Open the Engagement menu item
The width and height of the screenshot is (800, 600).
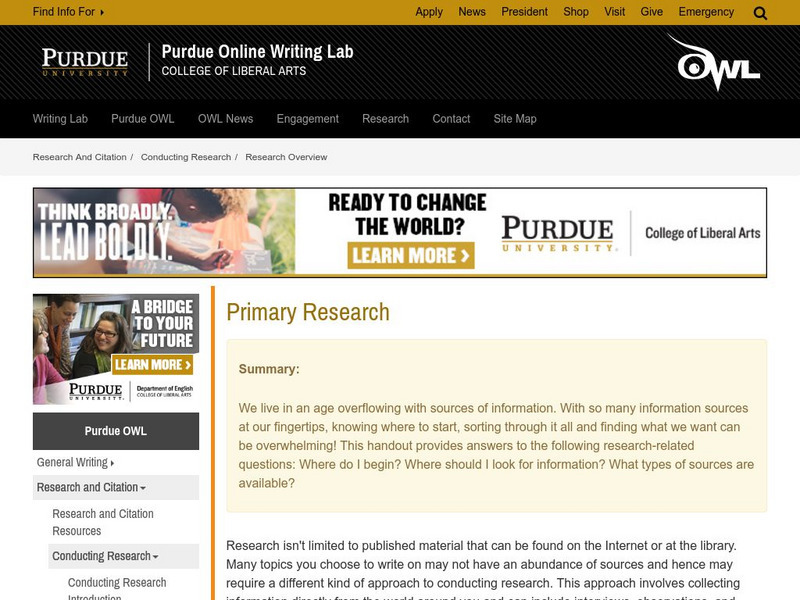coord(307,119)
